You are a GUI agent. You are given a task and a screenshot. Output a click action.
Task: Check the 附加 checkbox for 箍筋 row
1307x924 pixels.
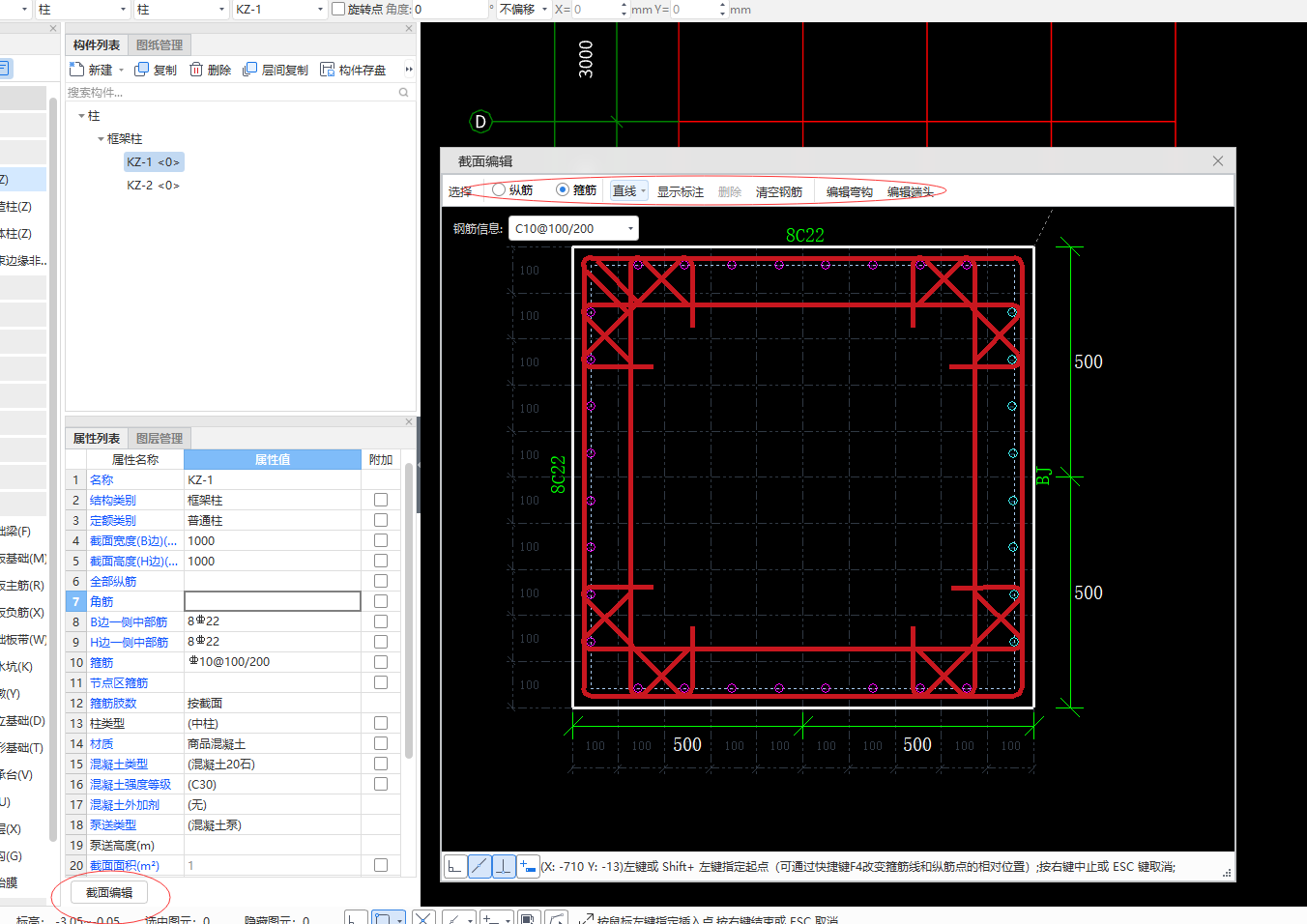click(x=381, y=662)
